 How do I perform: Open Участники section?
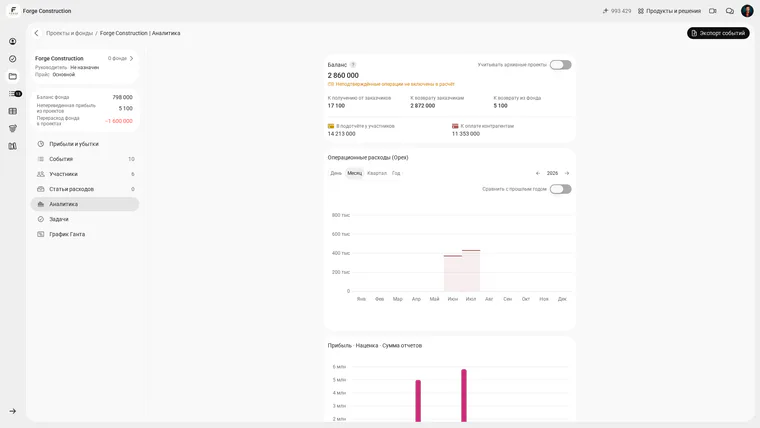[85, 174]
